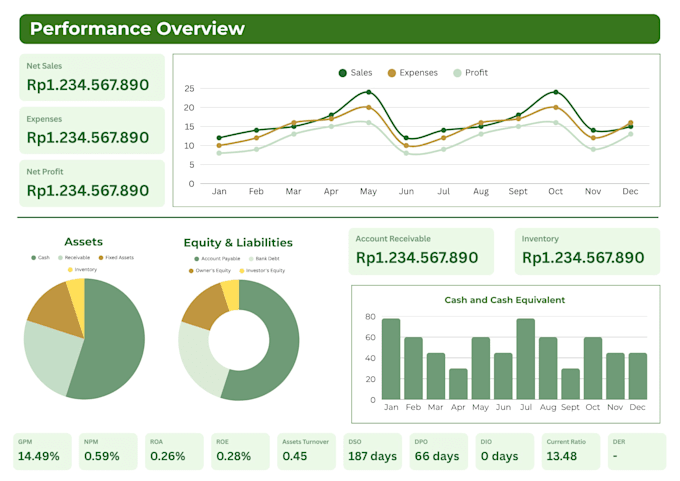Click the Dec bar in the cash chart
Screen dimensions: 680x481
[638, 376]
